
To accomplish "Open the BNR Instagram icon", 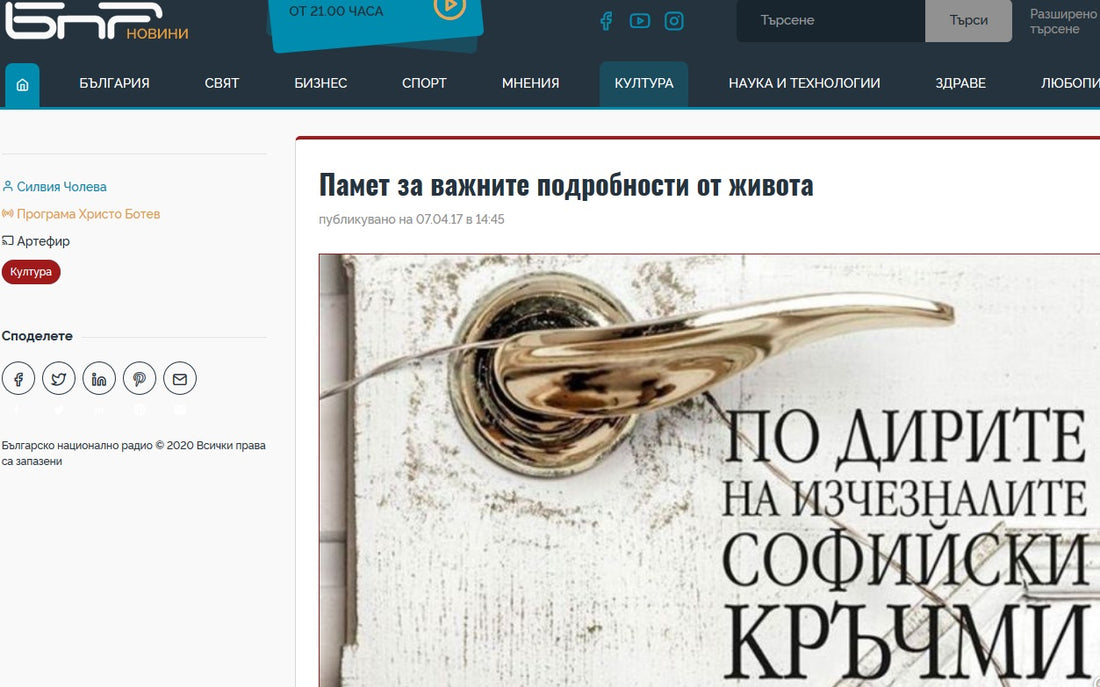I will coord(674,21).
